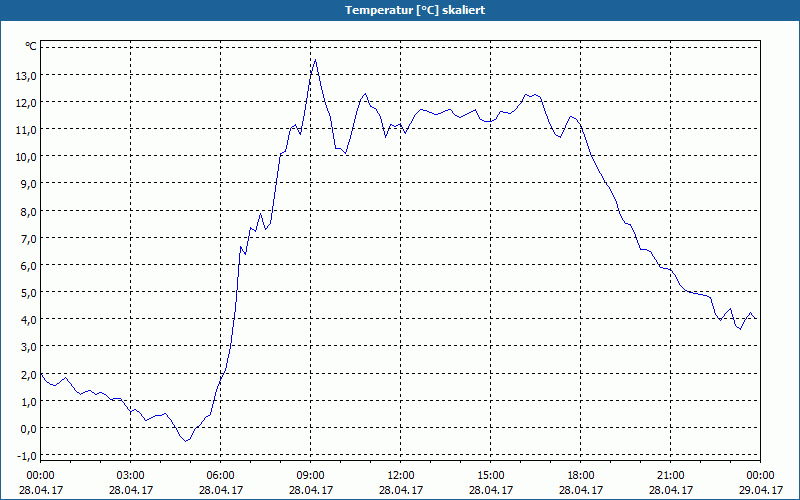Click the 'Temperatur [°C] skaliert' title bar

[x=400, y=9]
